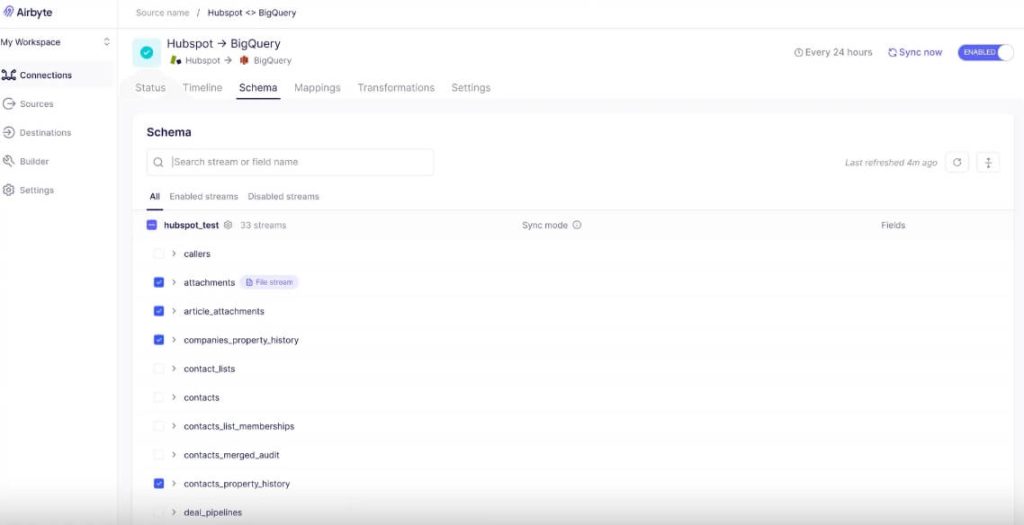Expand the contacts_list_memberships stream row
Screen dimensions: 1024x525
click(174, 426)
